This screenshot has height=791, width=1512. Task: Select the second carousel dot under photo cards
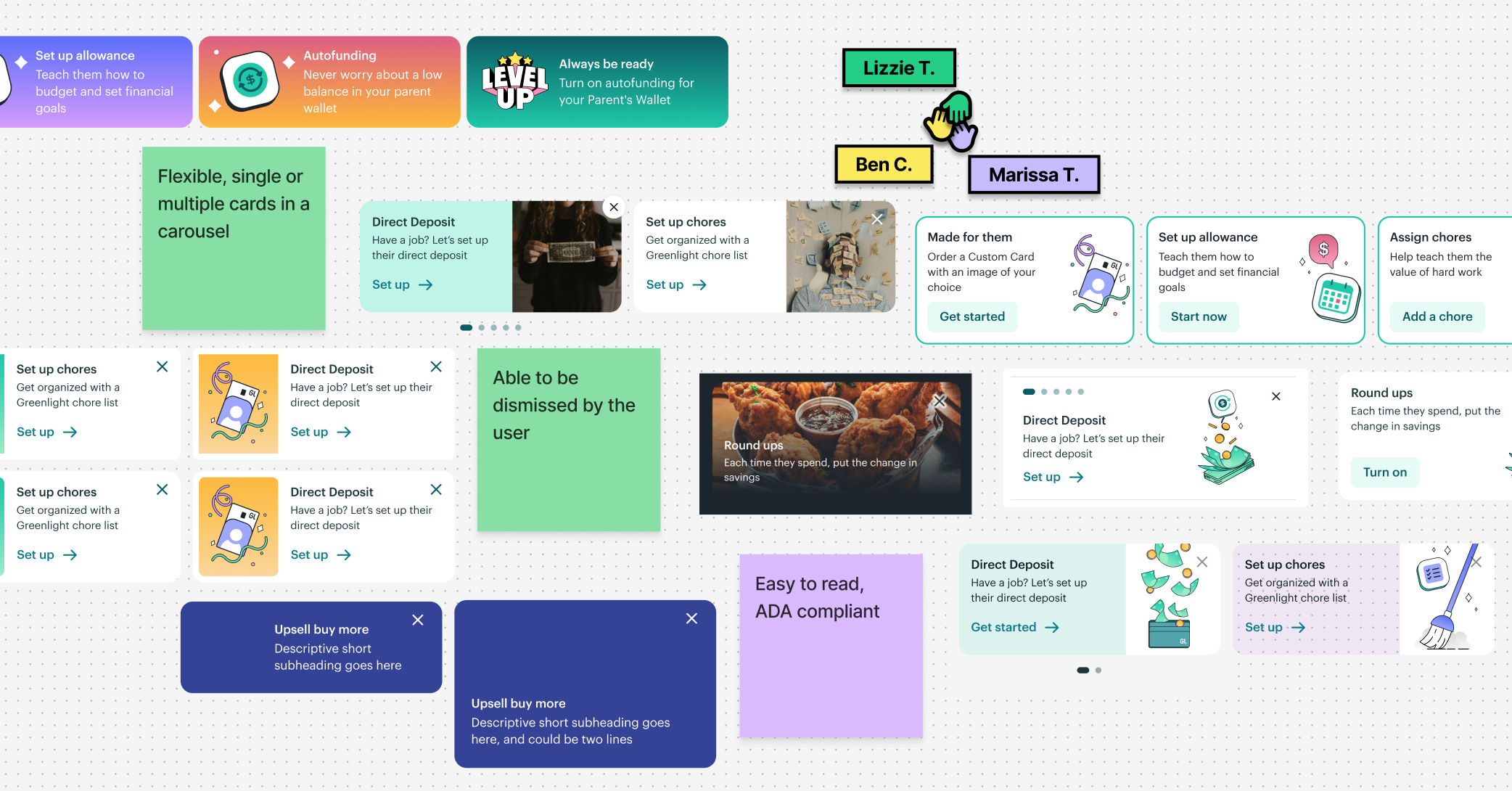click(x=482, y=327)
